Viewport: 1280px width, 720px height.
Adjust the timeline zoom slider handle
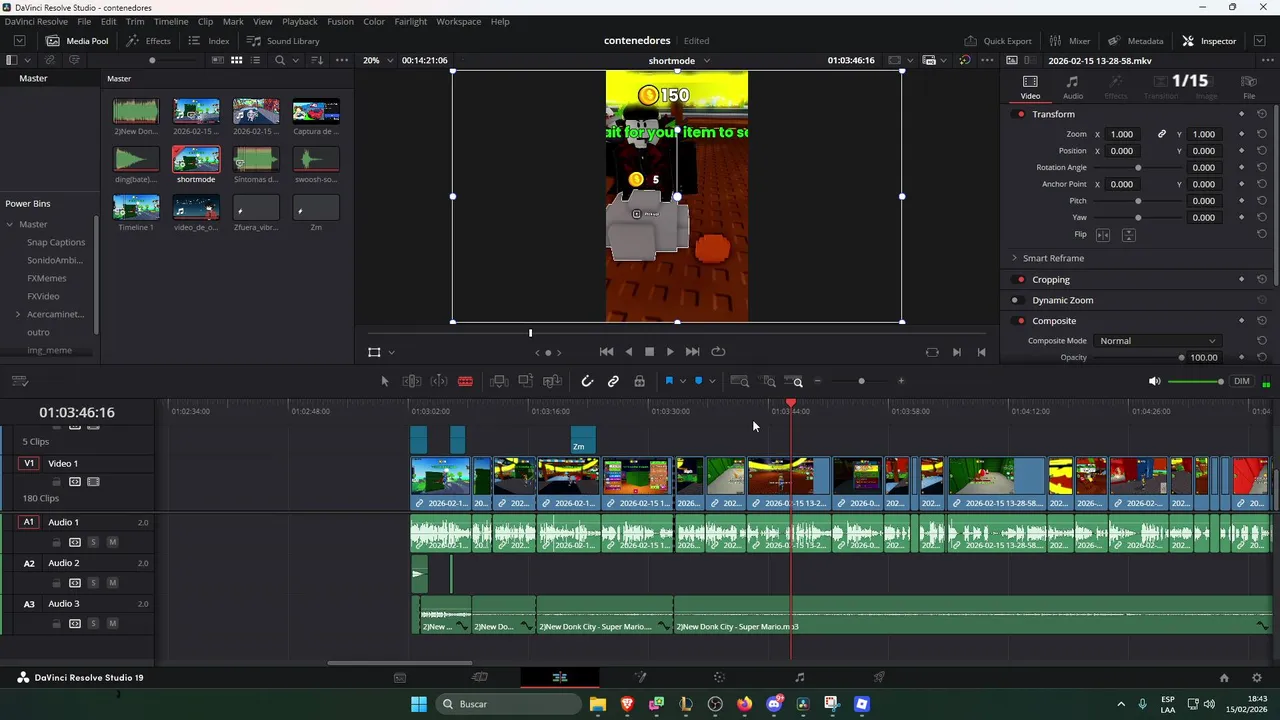(861, 381)
